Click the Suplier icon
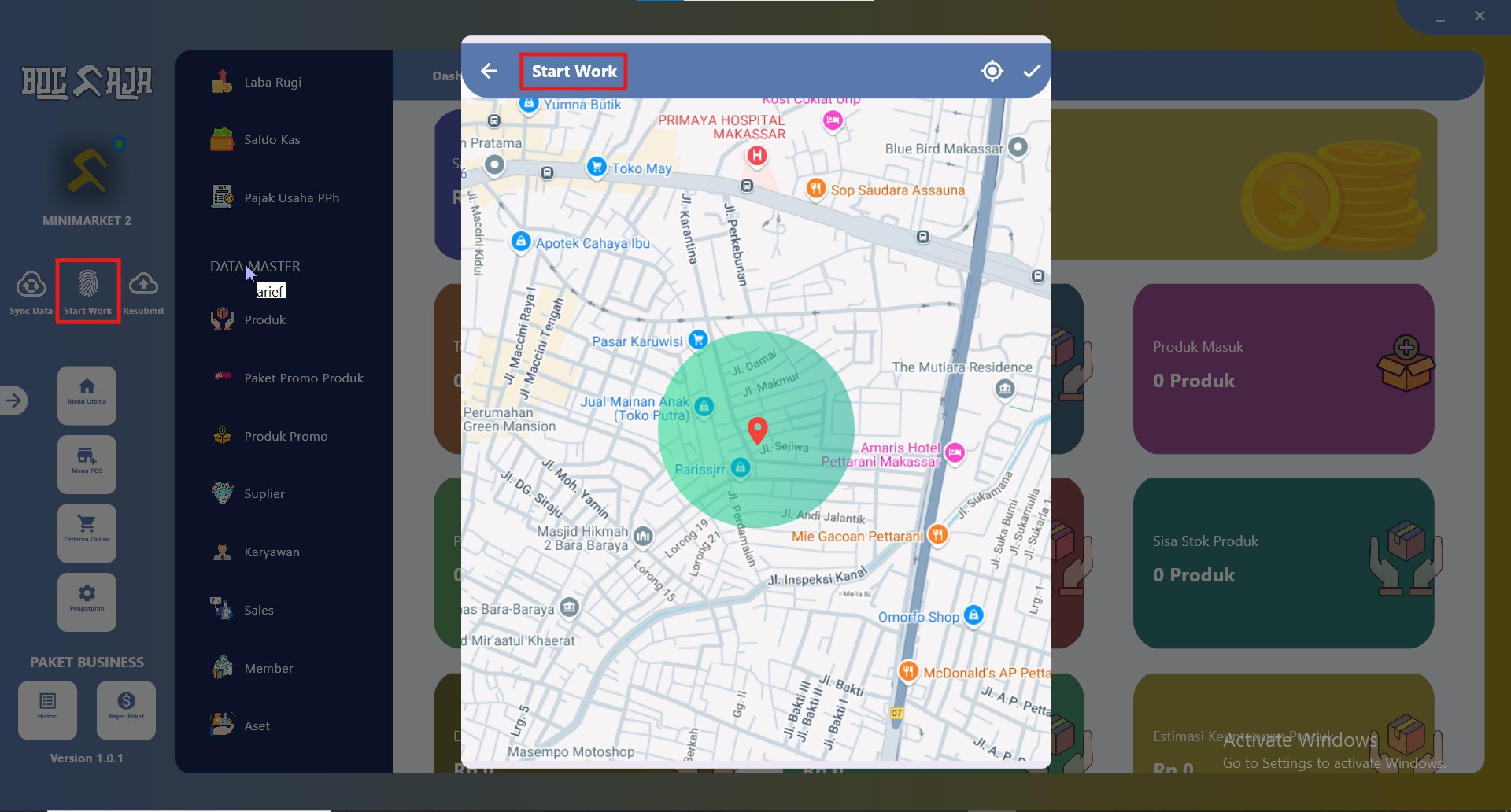 coord(222,493)
